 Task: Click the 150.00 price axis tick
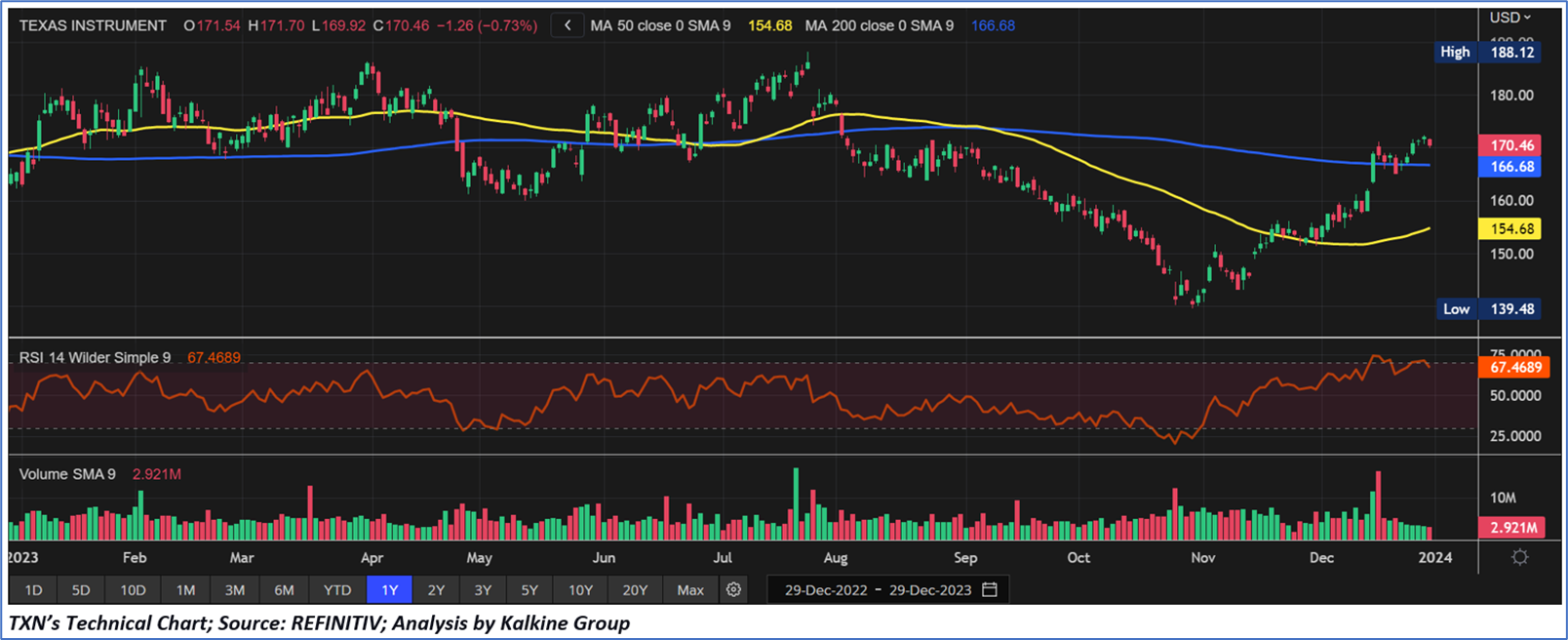(1511, 254)
